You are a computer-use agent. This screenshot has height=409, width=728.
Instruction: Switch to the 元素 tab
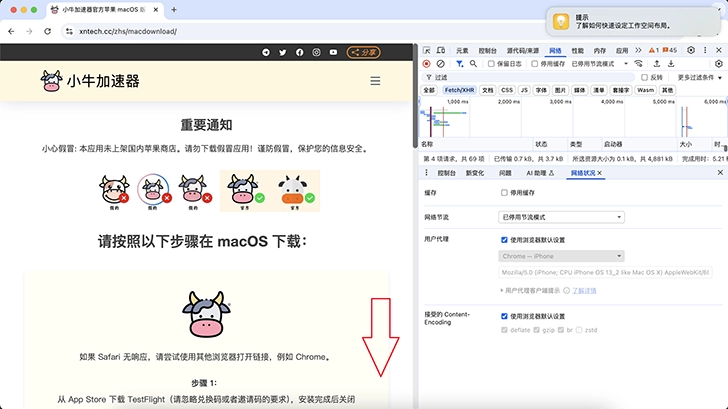pyautogui.click(x=462, y=51)
